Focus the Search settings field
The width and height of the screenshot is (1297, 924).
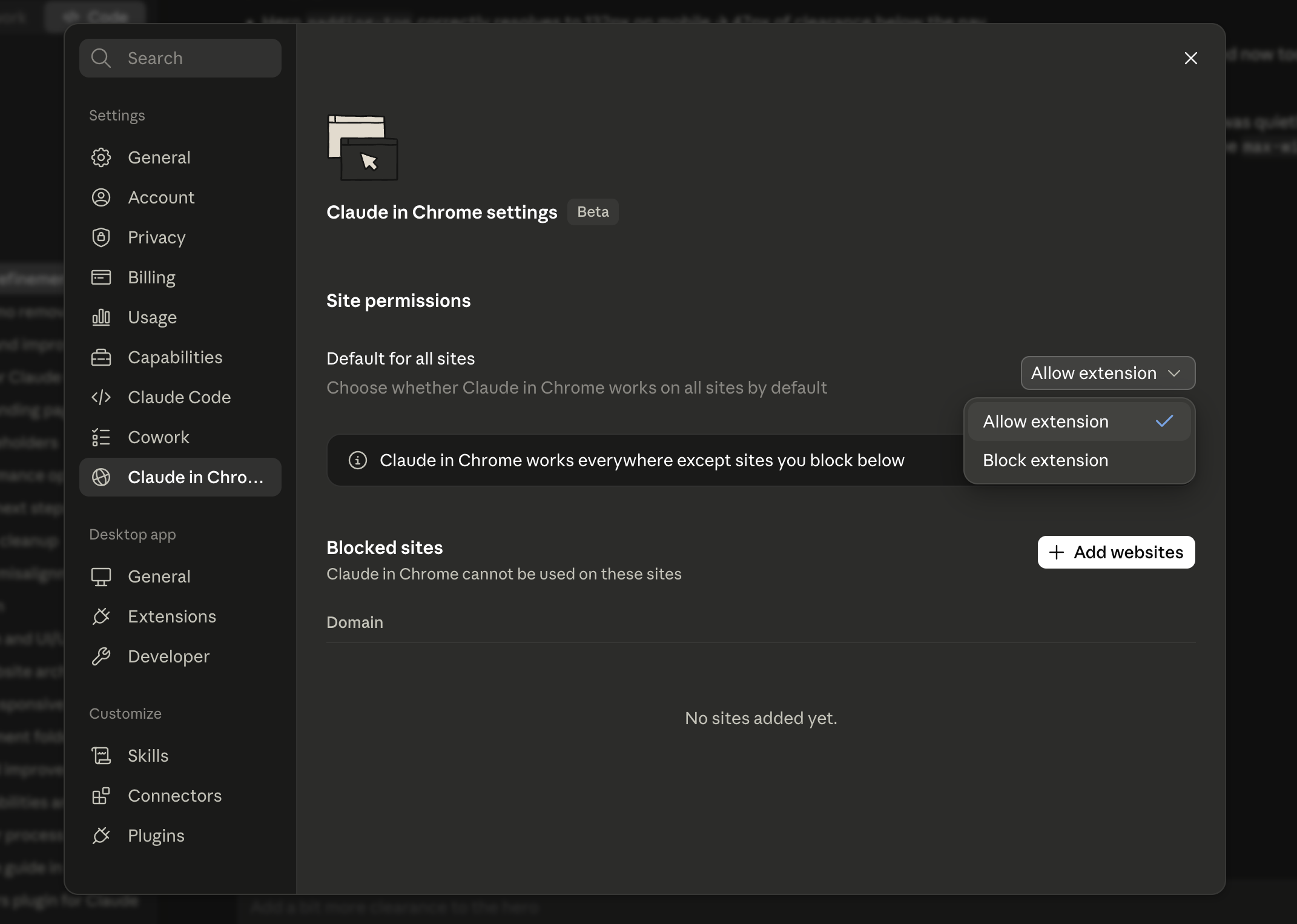(180, 58)
